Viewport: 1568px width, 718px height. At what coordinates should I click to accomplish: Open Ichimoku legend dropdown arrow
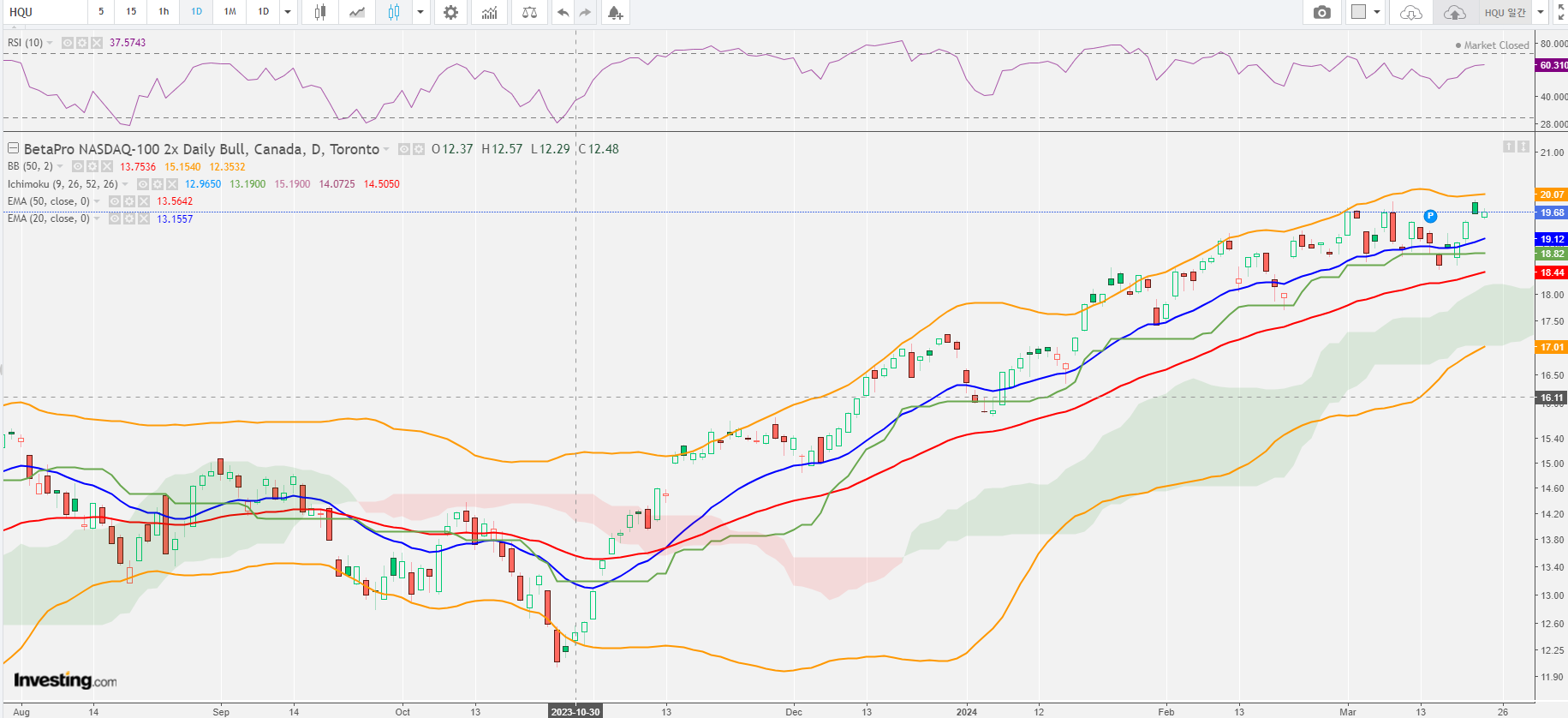tap(126, 184)
